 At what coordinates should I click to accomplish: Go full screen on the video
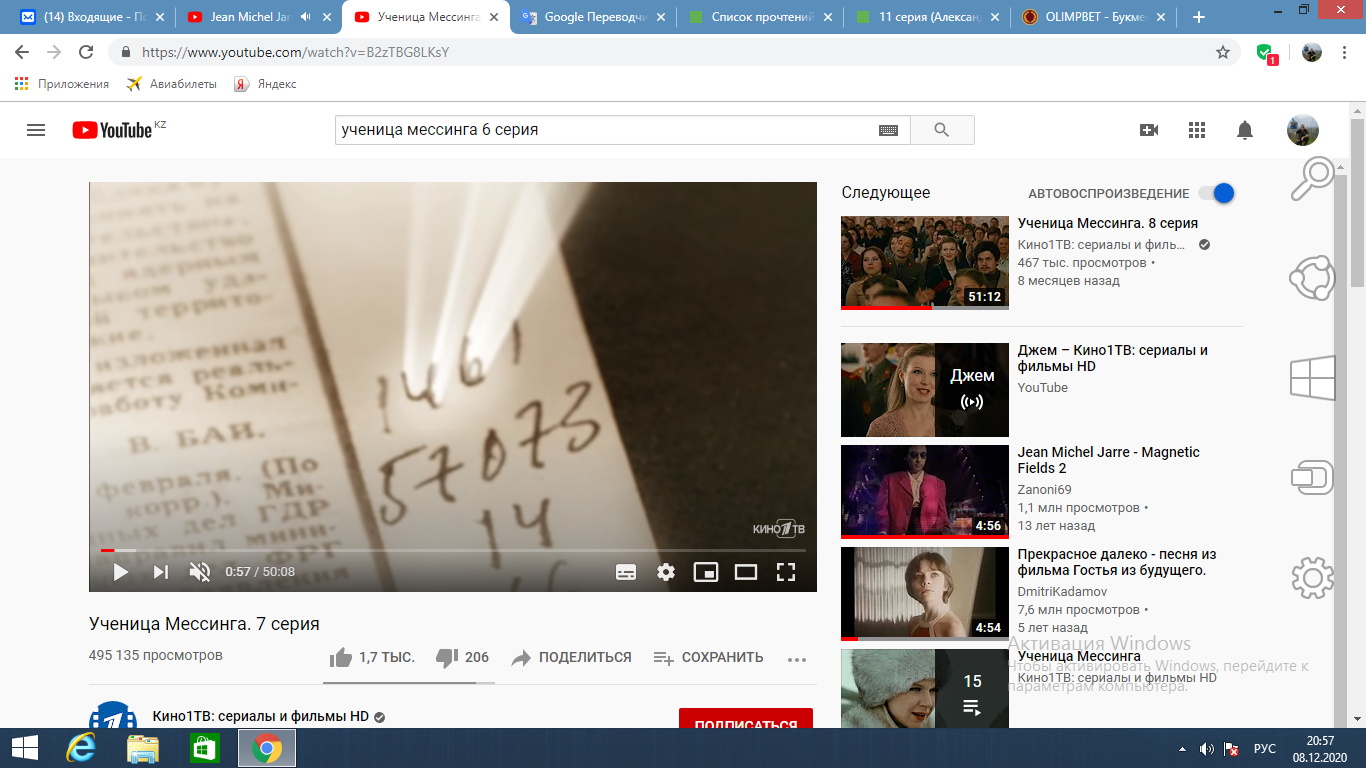(786, 572)
